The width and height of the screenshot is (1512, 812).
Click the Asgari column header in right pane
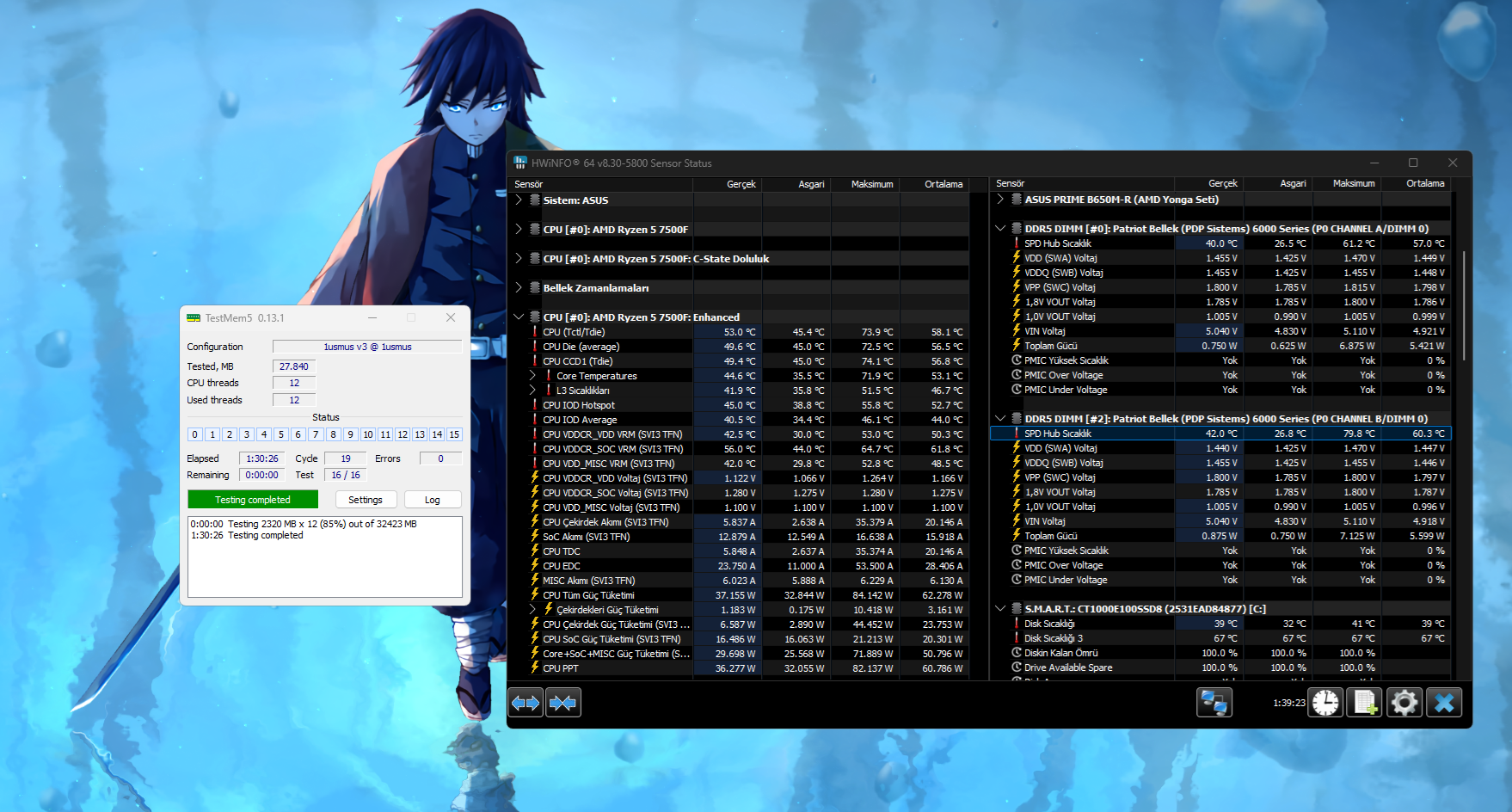coord(1279,183)
